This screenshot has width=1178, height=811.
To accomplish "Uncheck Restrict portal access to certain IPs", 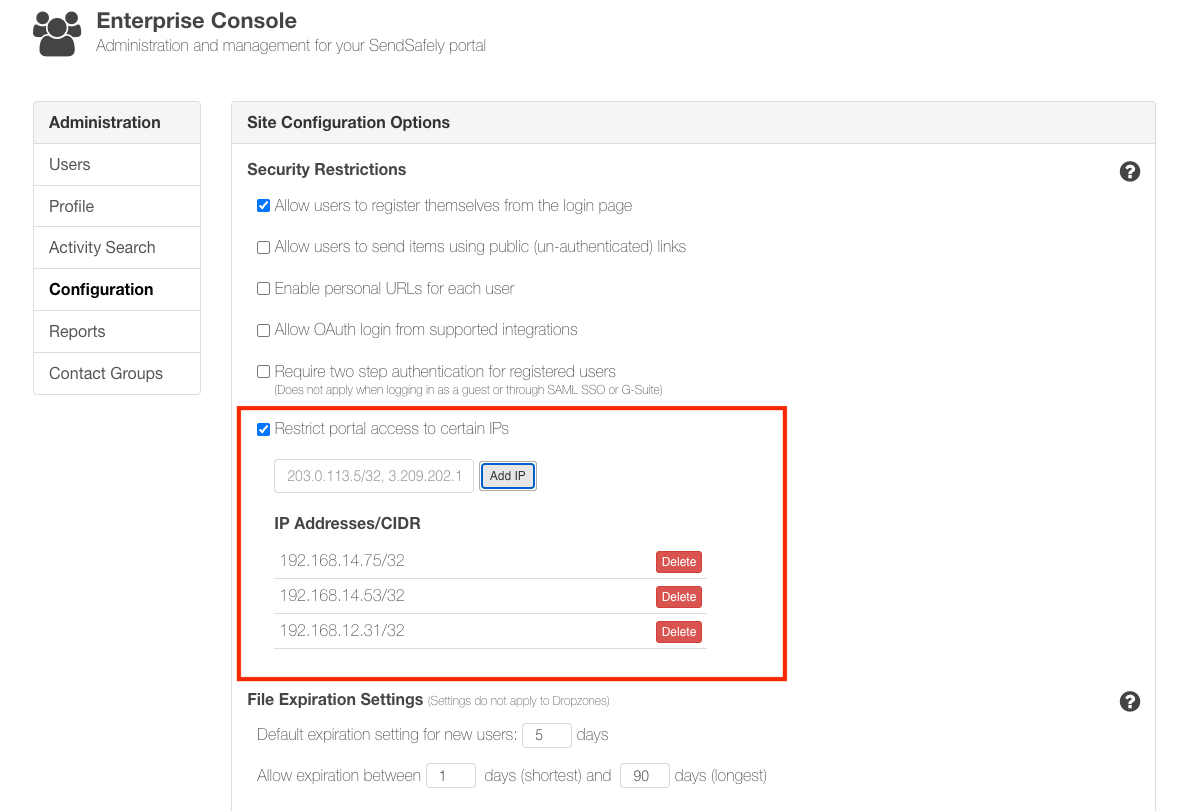I will click(263, 429).
